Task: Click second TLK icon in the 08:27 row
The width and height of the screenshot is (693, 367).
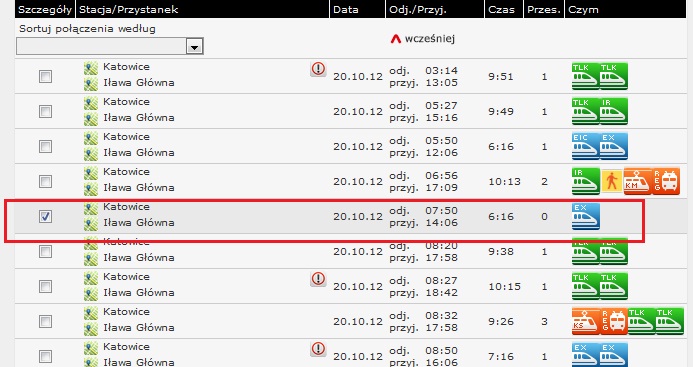Action: (613, 286)
